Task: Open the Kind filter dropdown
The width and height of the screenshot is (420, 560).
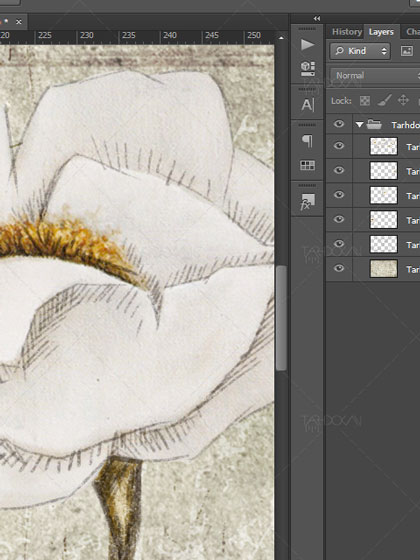Action: [x=360, y=51]
